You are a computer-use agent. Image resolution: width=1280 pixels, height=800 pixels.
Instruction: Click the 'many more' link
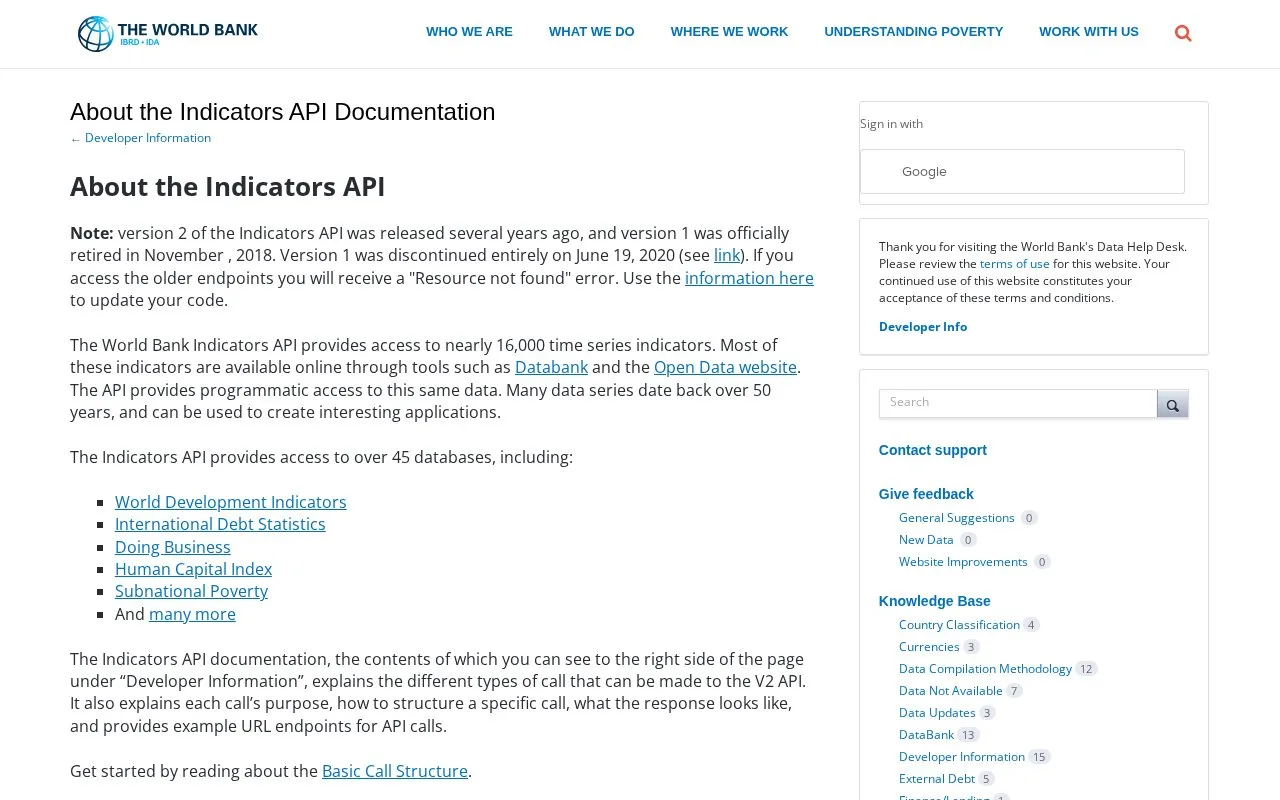[x=192, y=614]
